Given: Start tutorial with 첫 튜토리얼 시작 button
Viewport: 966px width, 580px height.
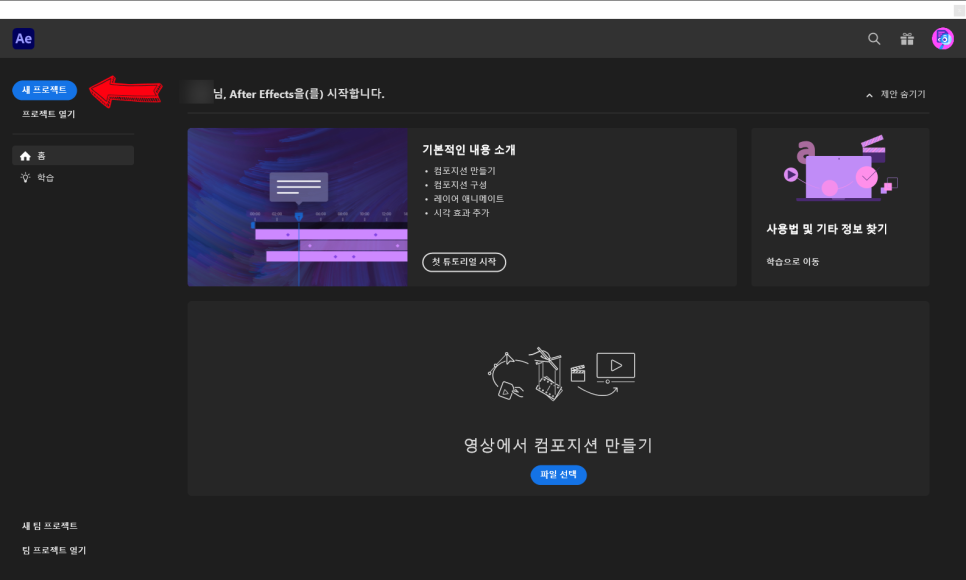Looking at the screenshot, I should (464, 262).
